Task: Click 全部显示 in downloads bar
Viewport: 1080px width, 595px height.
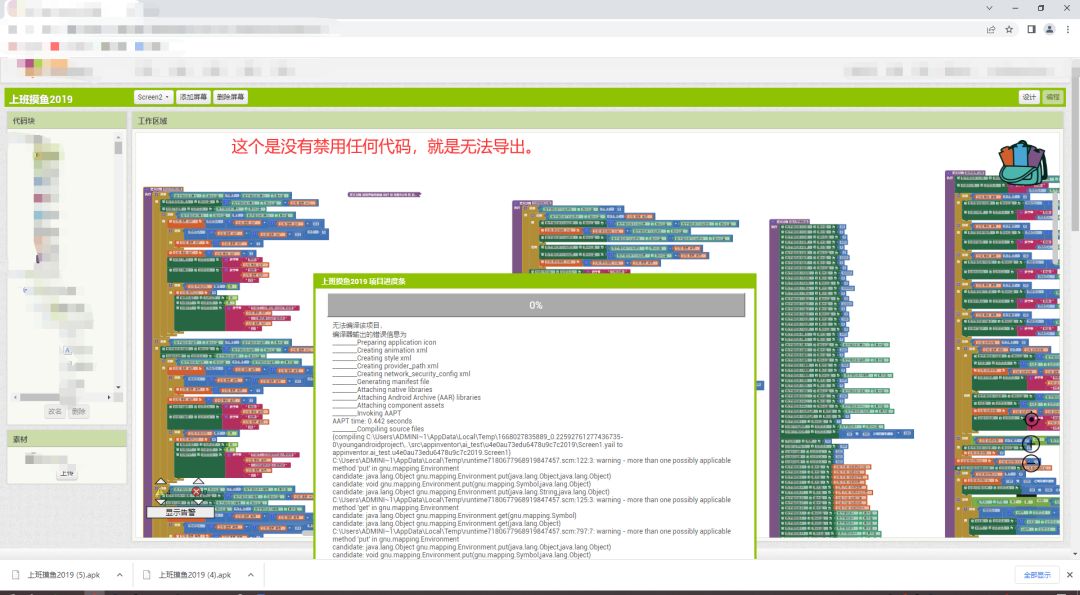Action: [x=1037, y=575]
